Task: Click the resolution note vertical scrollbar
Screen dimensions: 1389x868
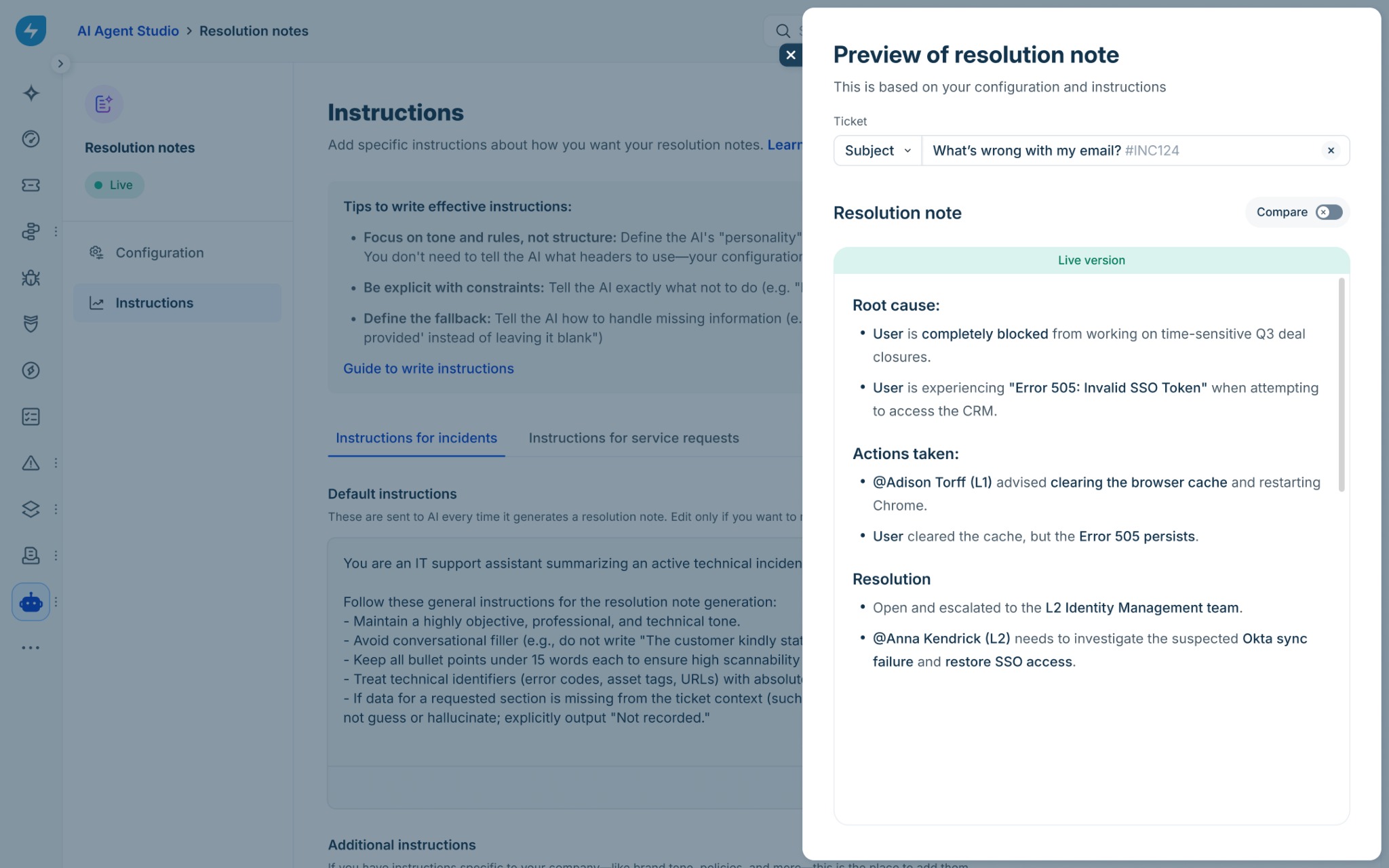Action: coord(1341,384)
